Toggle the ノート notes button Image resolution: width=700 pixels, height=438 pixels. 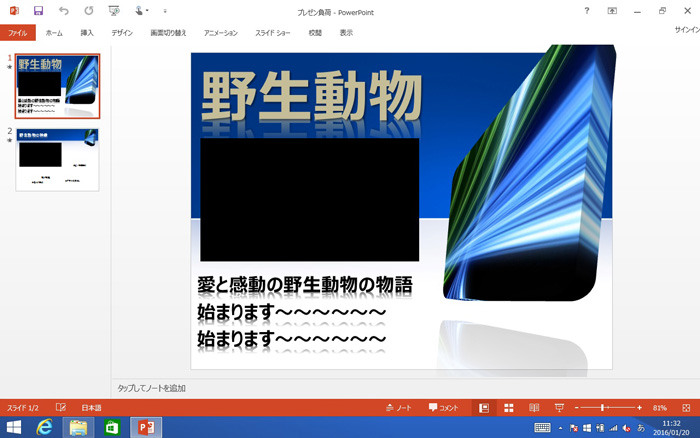pos(398,408)
